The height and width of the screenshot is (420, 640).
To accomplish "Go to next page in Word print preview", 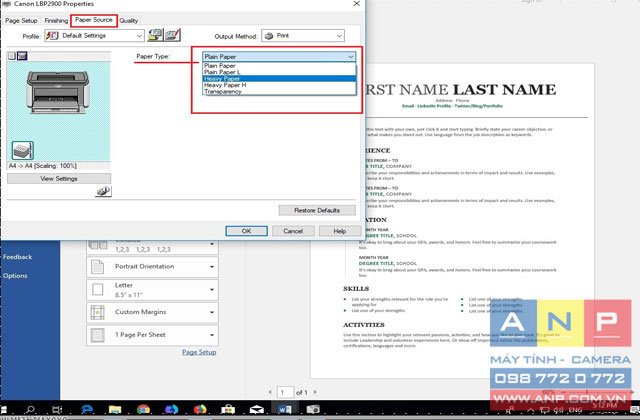I will click(315, 392).
